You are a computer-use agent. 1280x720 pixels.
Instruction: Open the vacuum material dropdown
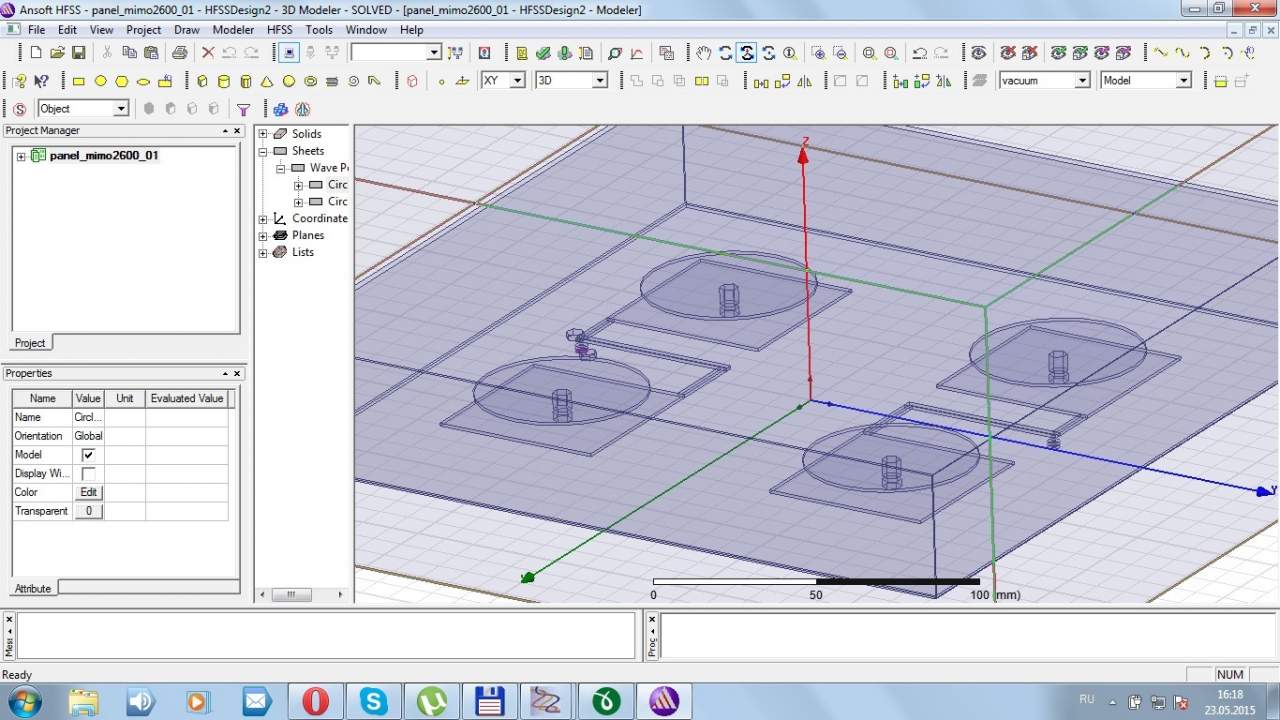point(1081,81)
